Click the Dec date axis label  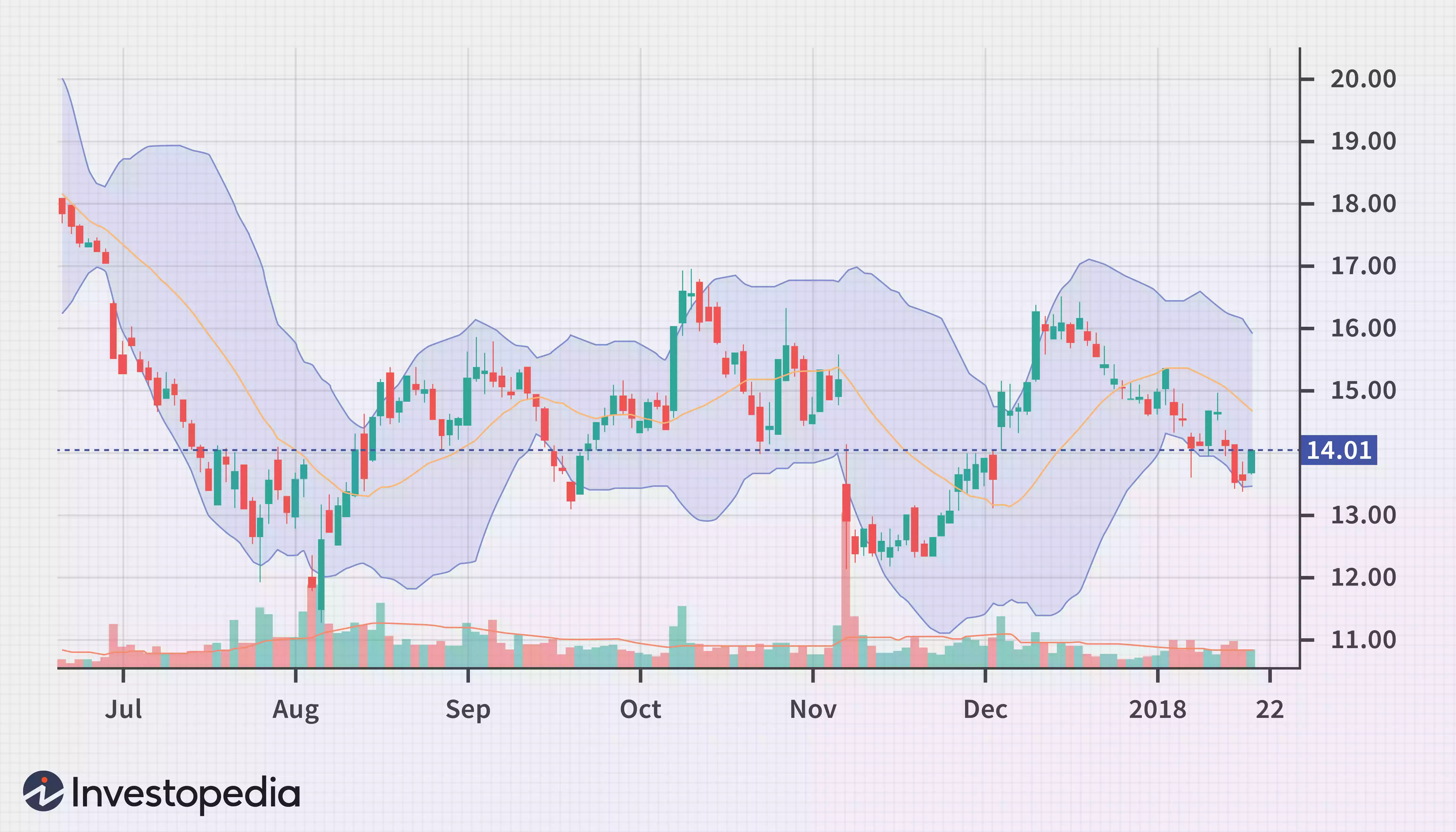985,709
